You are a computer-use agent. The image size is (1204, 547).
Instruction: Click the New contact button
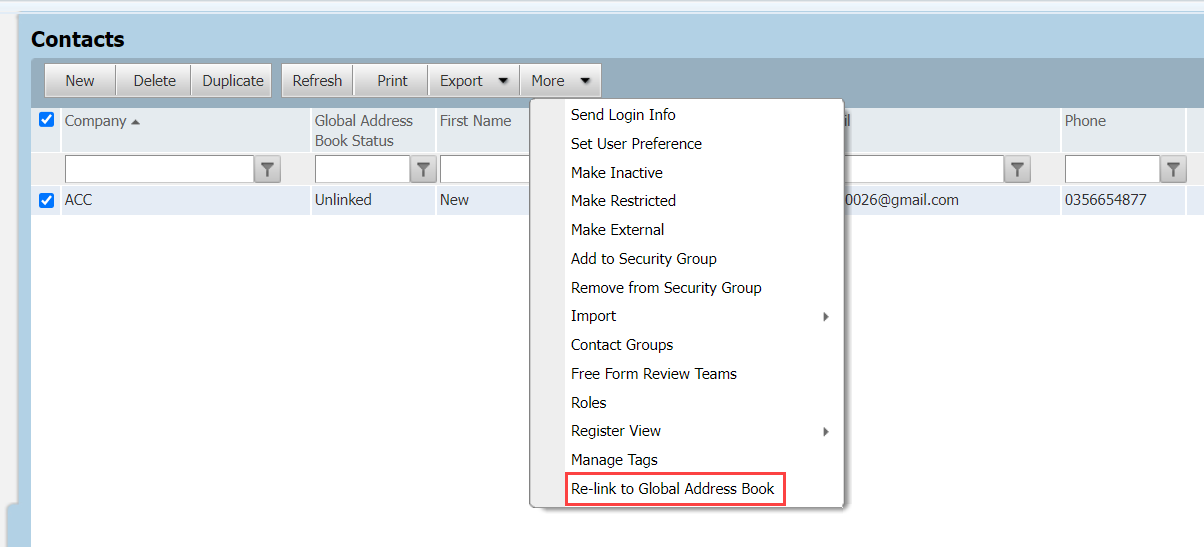tap(80, 81)
